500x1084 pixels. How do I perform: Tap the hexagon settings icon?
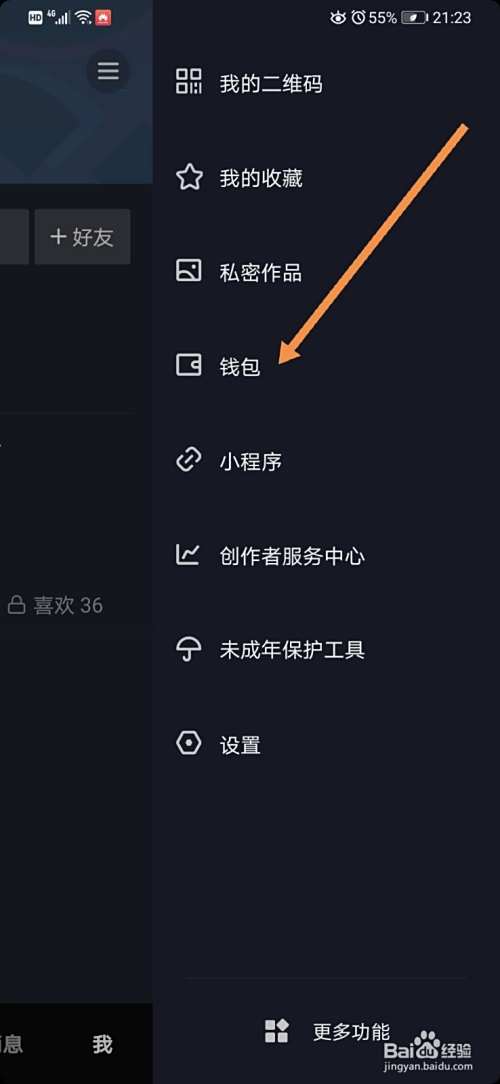tap(189, 744)
